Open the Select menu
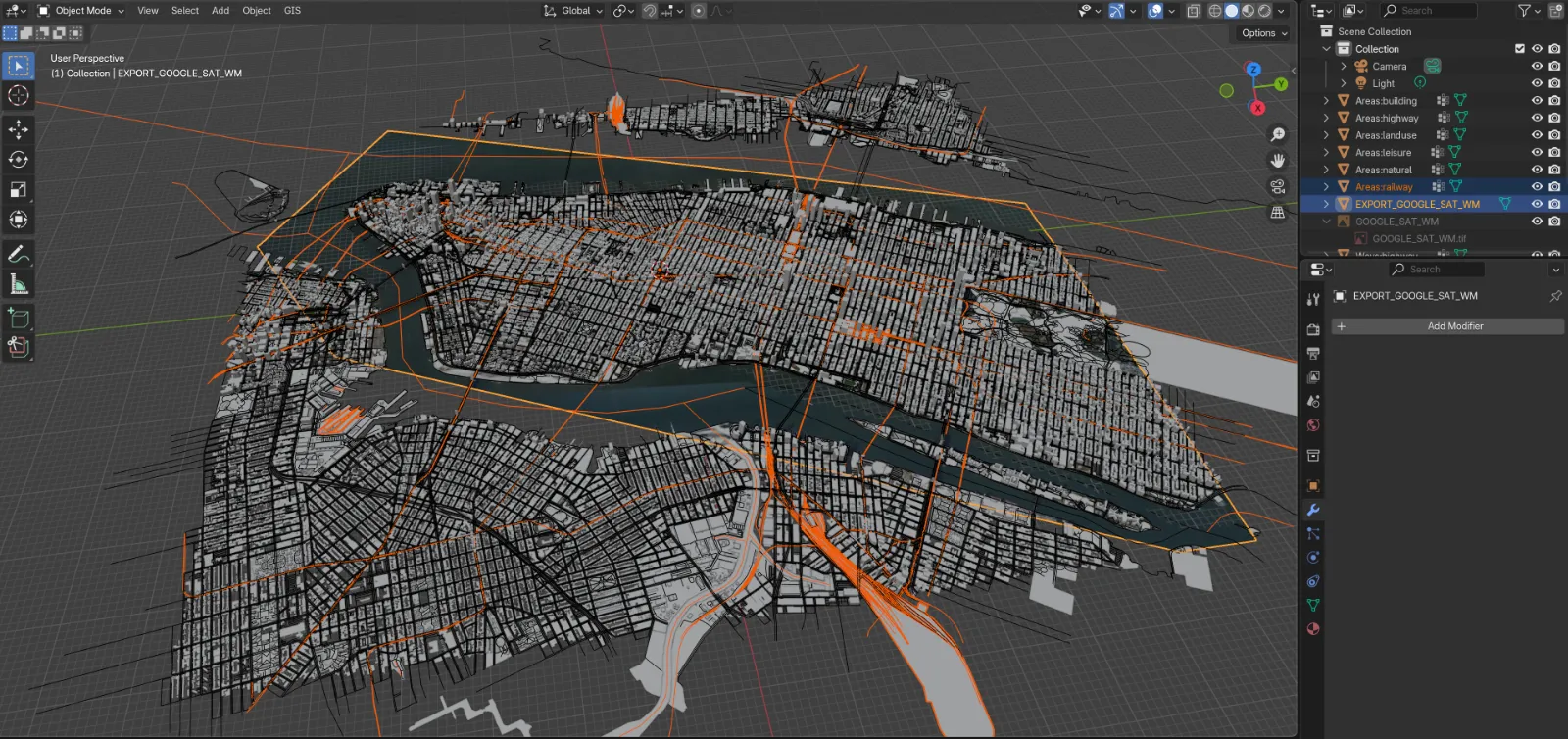This screenshot has width=1568, height=739. (x=185, y=11)
